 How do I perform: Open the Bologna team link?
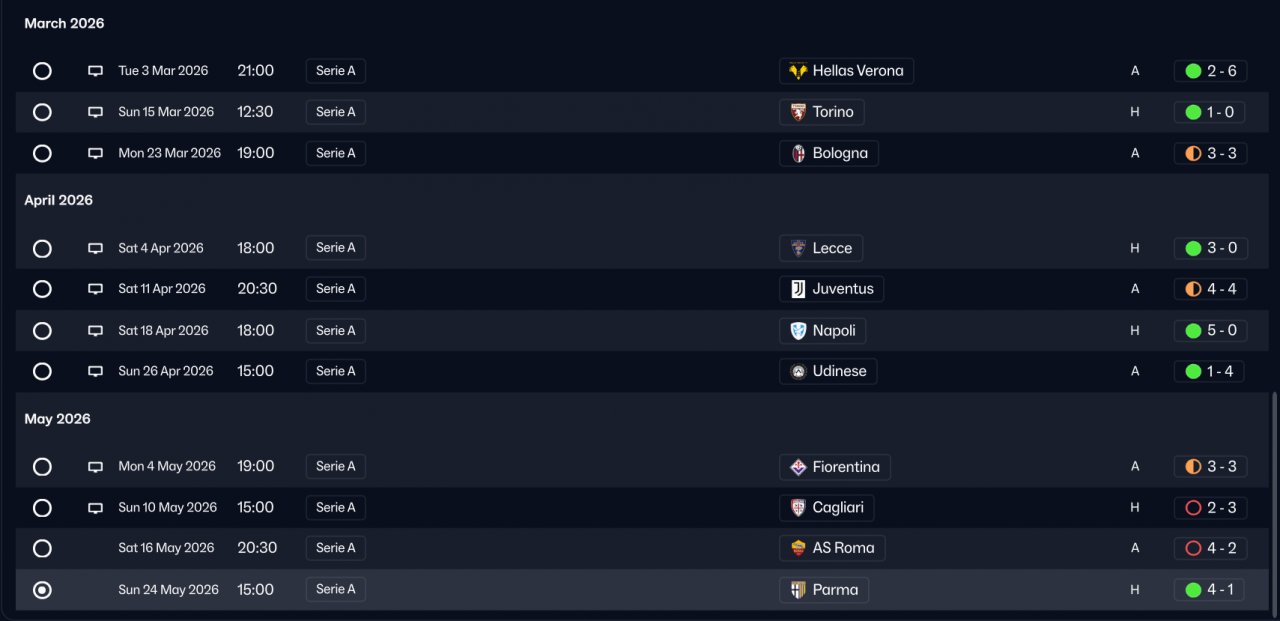pyautogui.click(x=839, y=154)
